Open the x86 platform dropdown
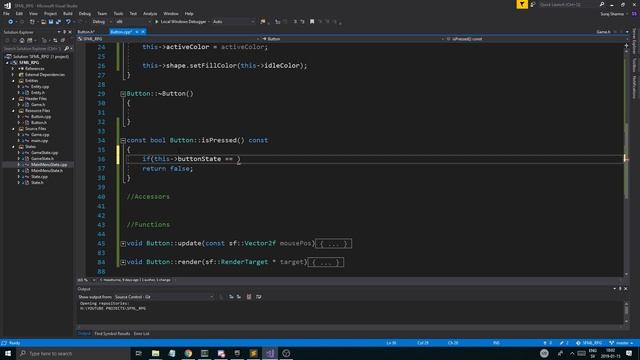The width and height of the screenshot is (640, 360). [x=133, y=22]
